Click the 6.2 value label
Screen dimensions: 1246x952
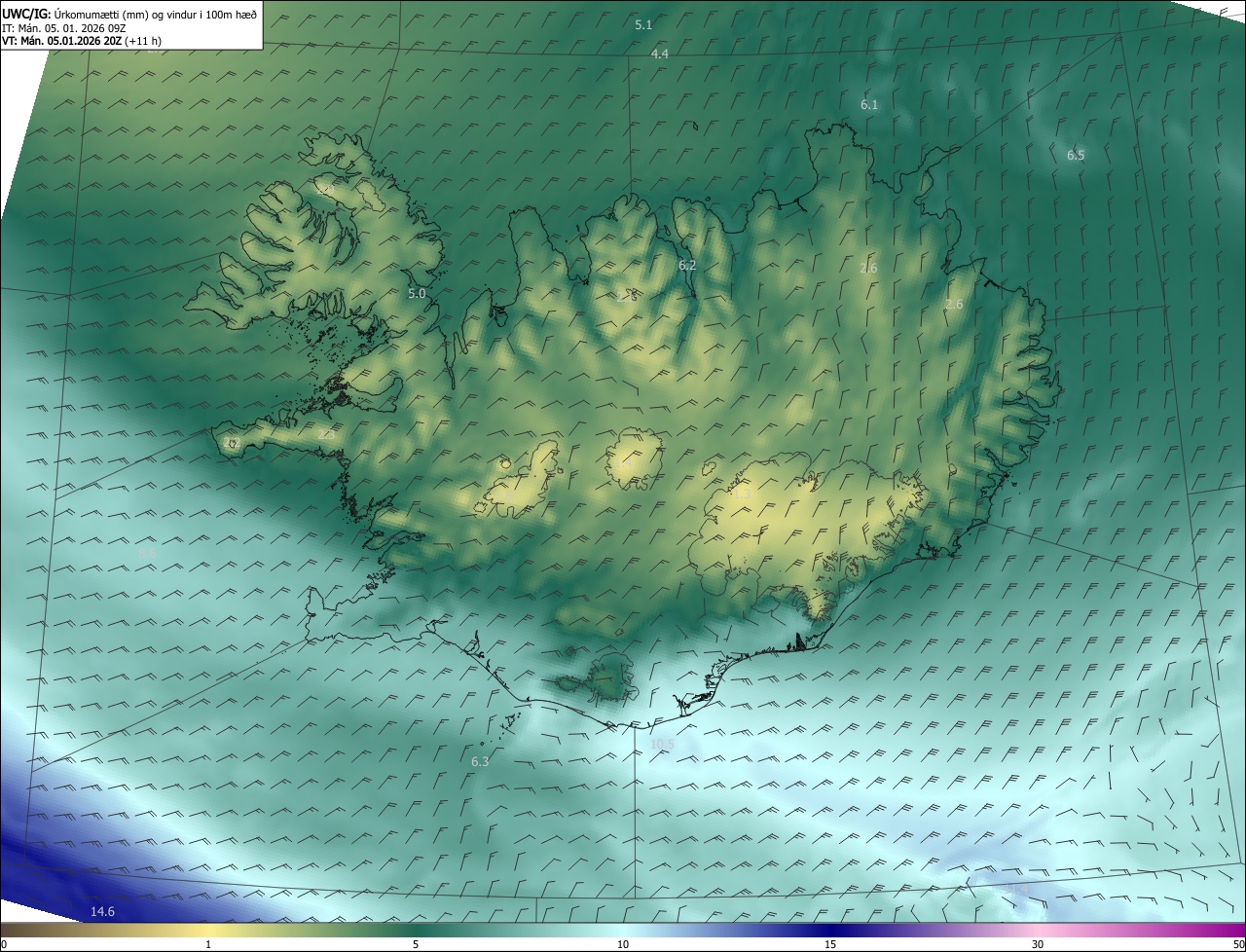pos(687,265)
